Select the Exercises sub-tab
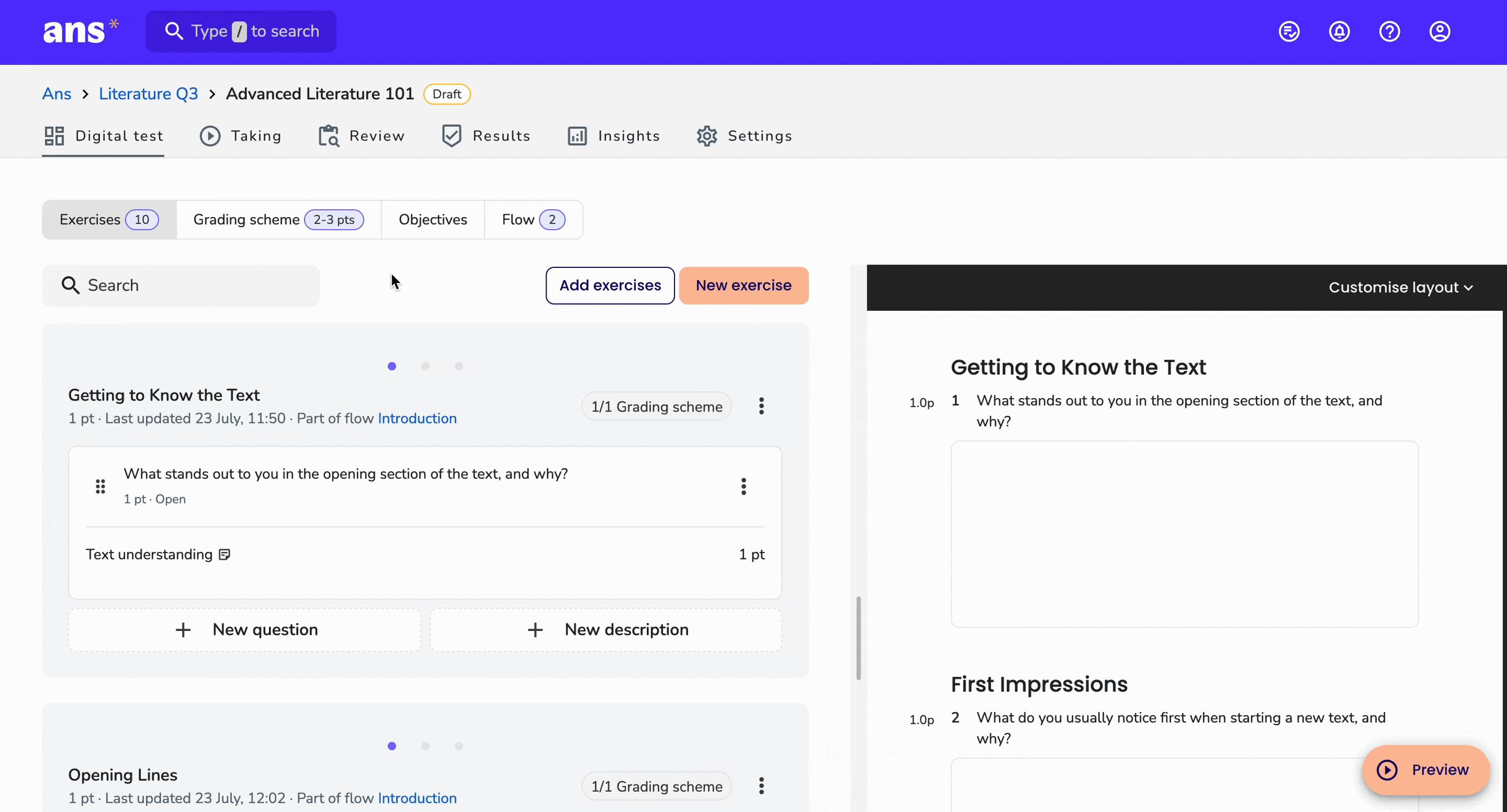1507x812 pixels. click(x=109, y=219)
